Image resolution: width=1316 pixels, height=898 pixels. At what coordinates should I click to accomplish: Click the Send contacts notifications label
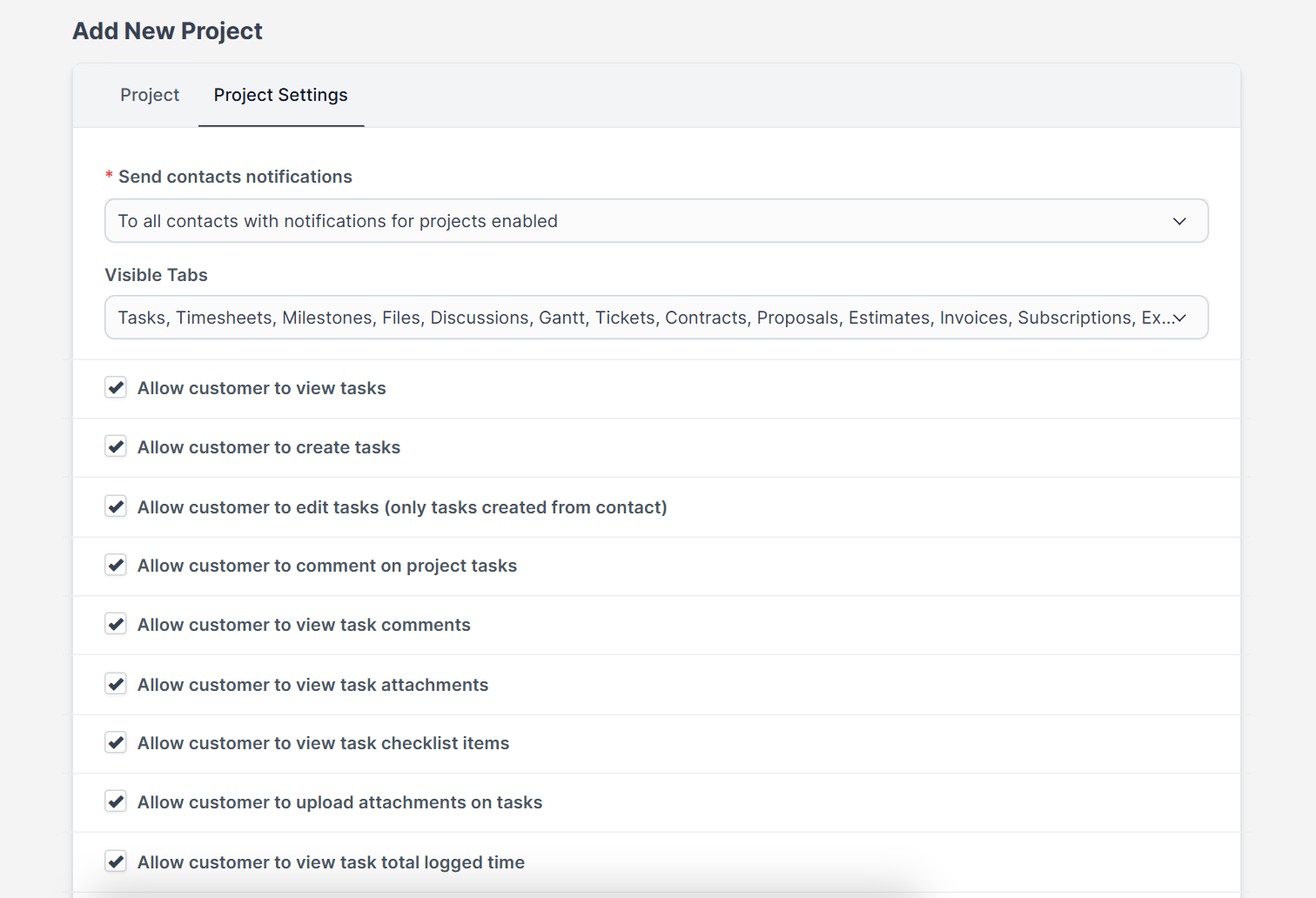tap(235, 177)
